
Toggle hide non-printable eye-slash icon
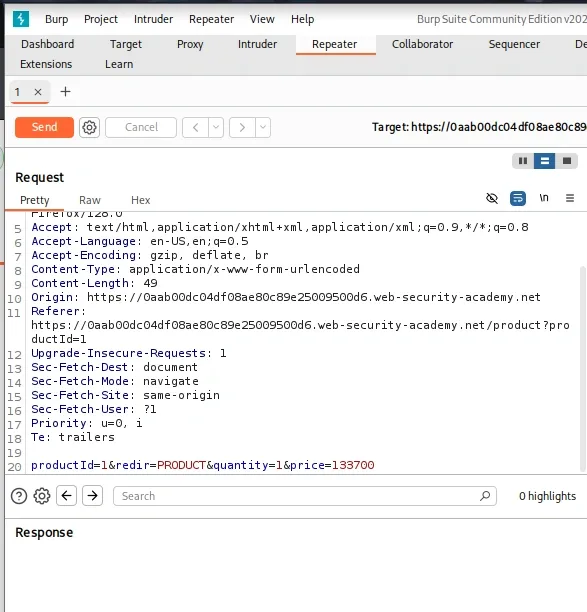492,198
